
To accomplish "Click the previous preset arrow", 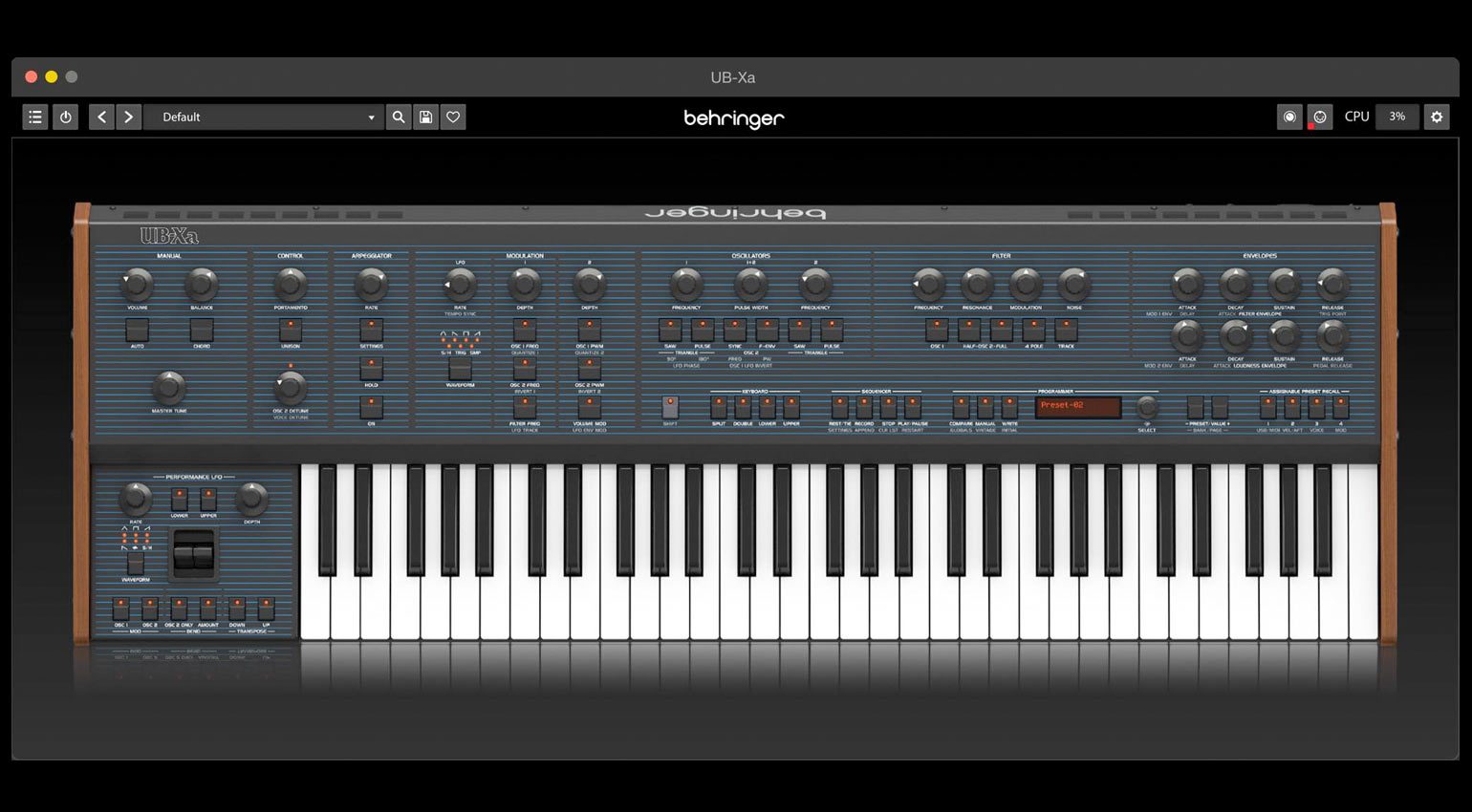I will click(x=102, y=117).
